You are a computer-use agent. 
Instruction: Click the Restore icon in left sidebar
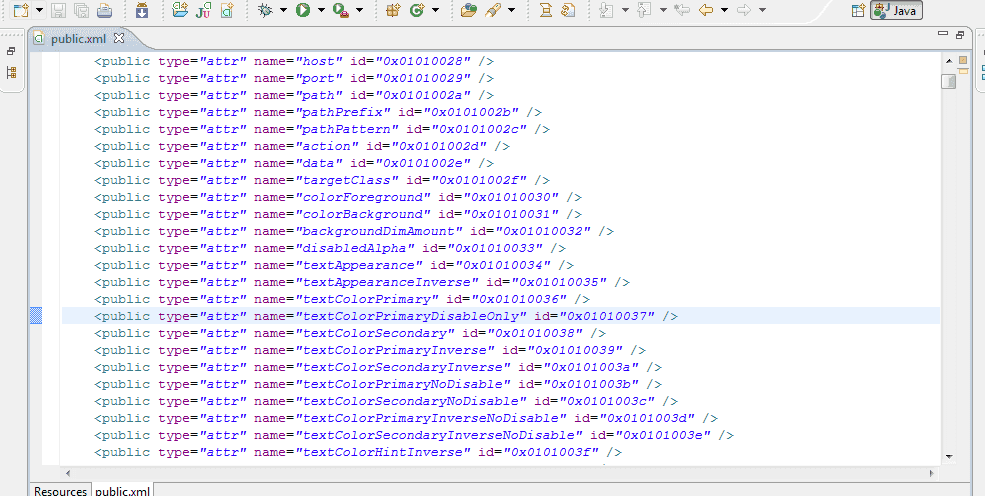point(11,51)
